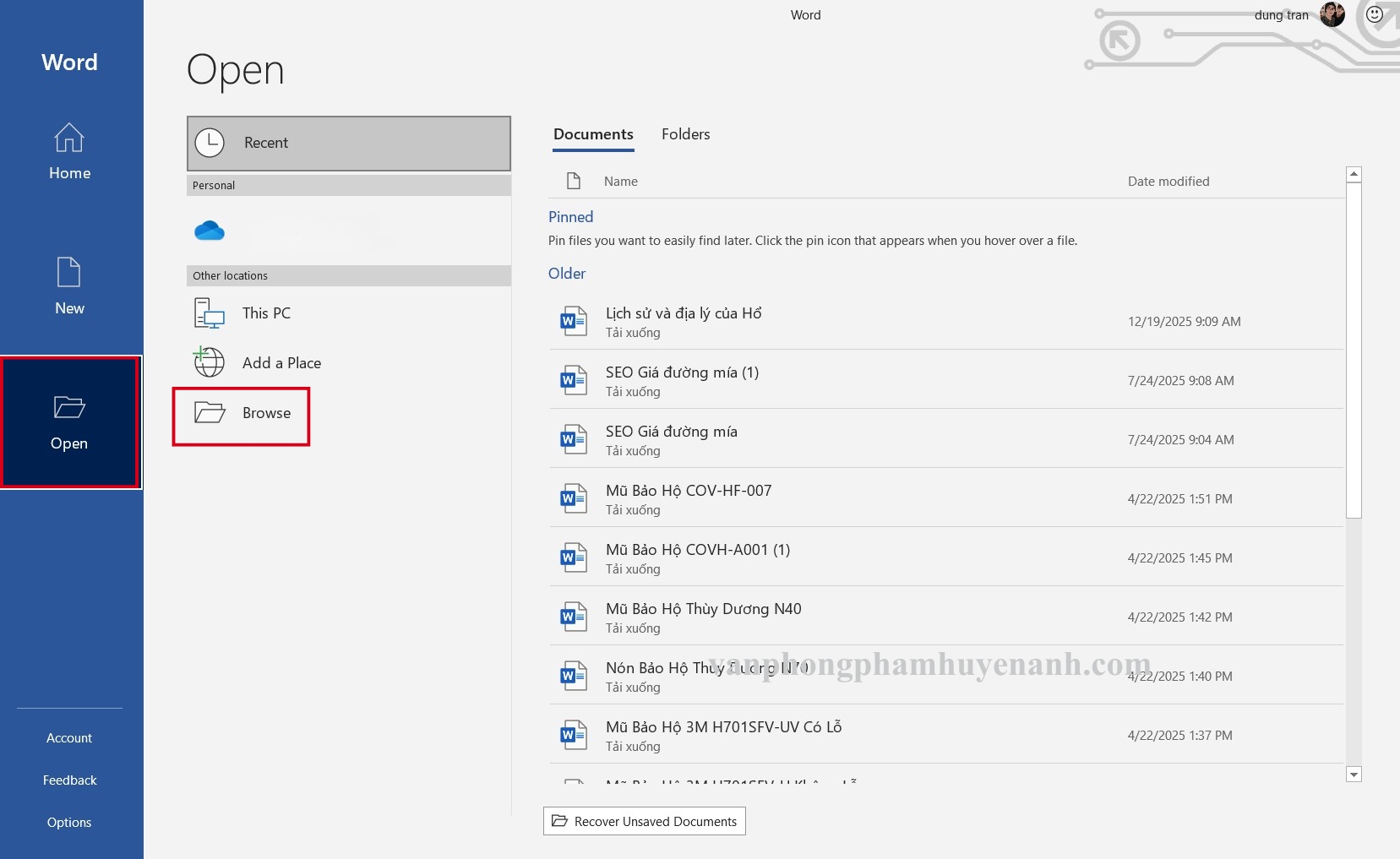
Task: Click the dung tran account name
Action: [1281, 15]
